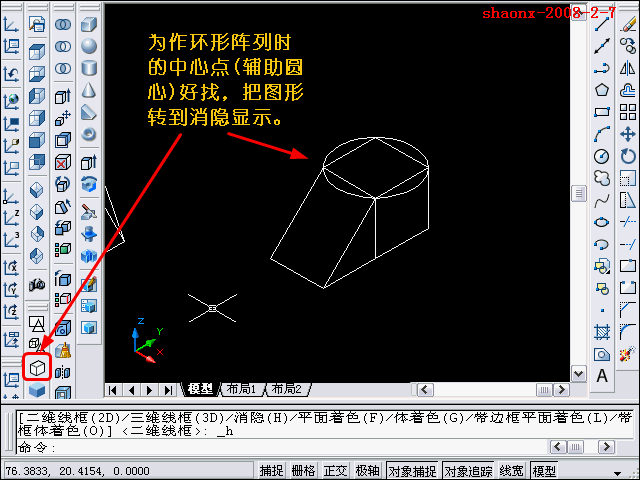Click the horizontal scrollbar right arrow
The height and width of the screenshot is (480, 640).
coord(562,390)
